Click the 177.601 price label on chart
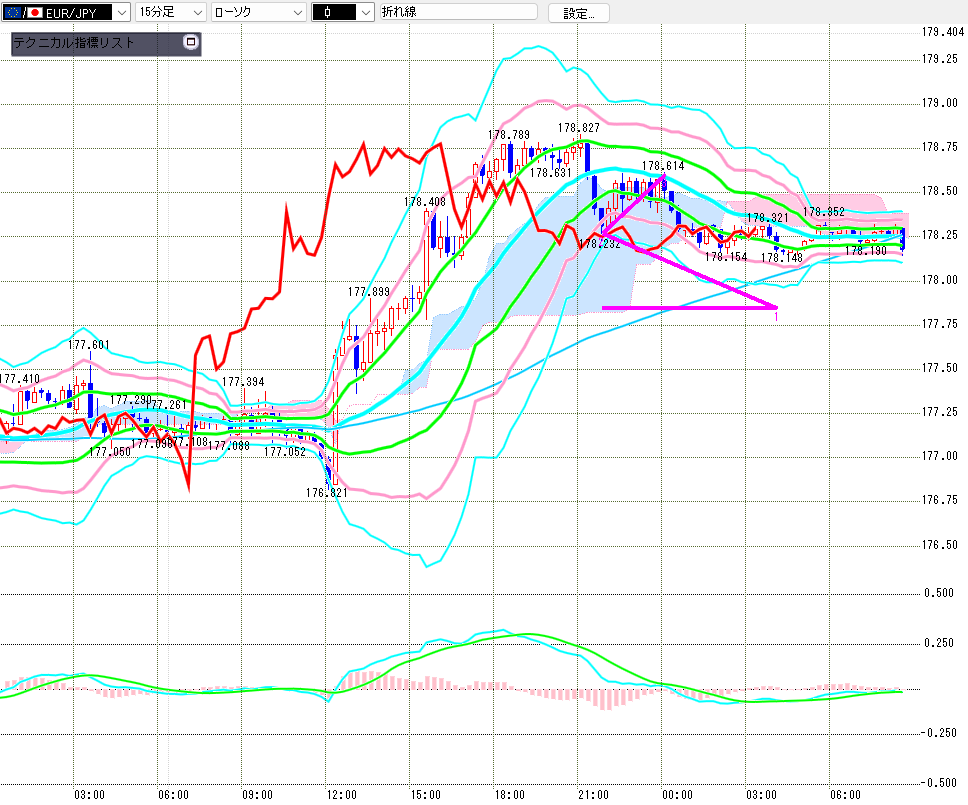The image size is (968, 805). pyautogui.click(x=88, y=345)
